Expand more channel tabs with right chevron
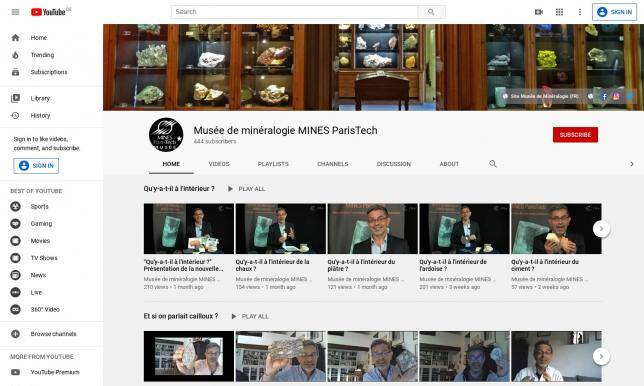This screenshot has height=386, width=644. (x=632, y=164)
